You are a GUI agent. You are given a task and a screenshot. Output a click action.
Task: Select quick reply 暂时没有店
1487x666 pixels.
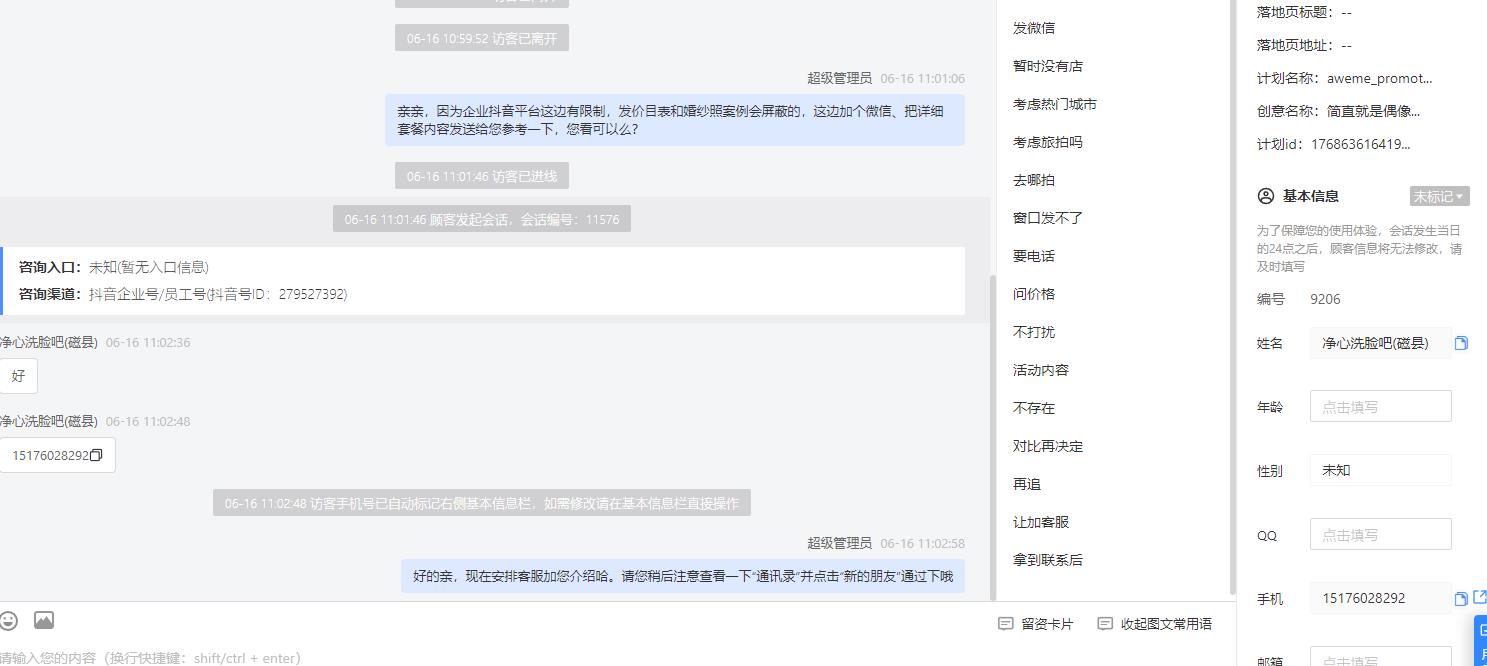(1048, 66)
